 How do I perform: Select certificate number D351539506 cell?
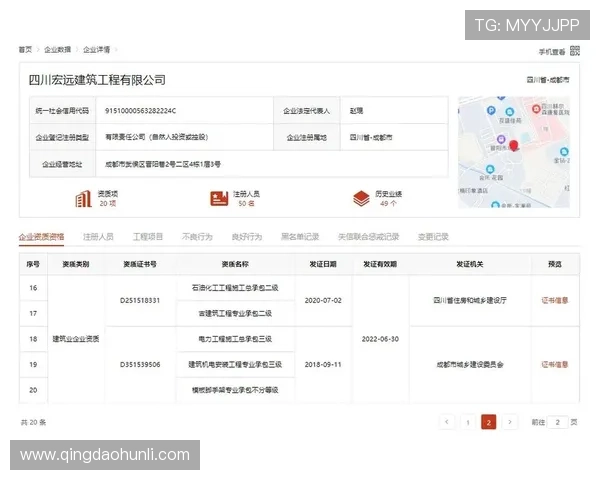140,364
